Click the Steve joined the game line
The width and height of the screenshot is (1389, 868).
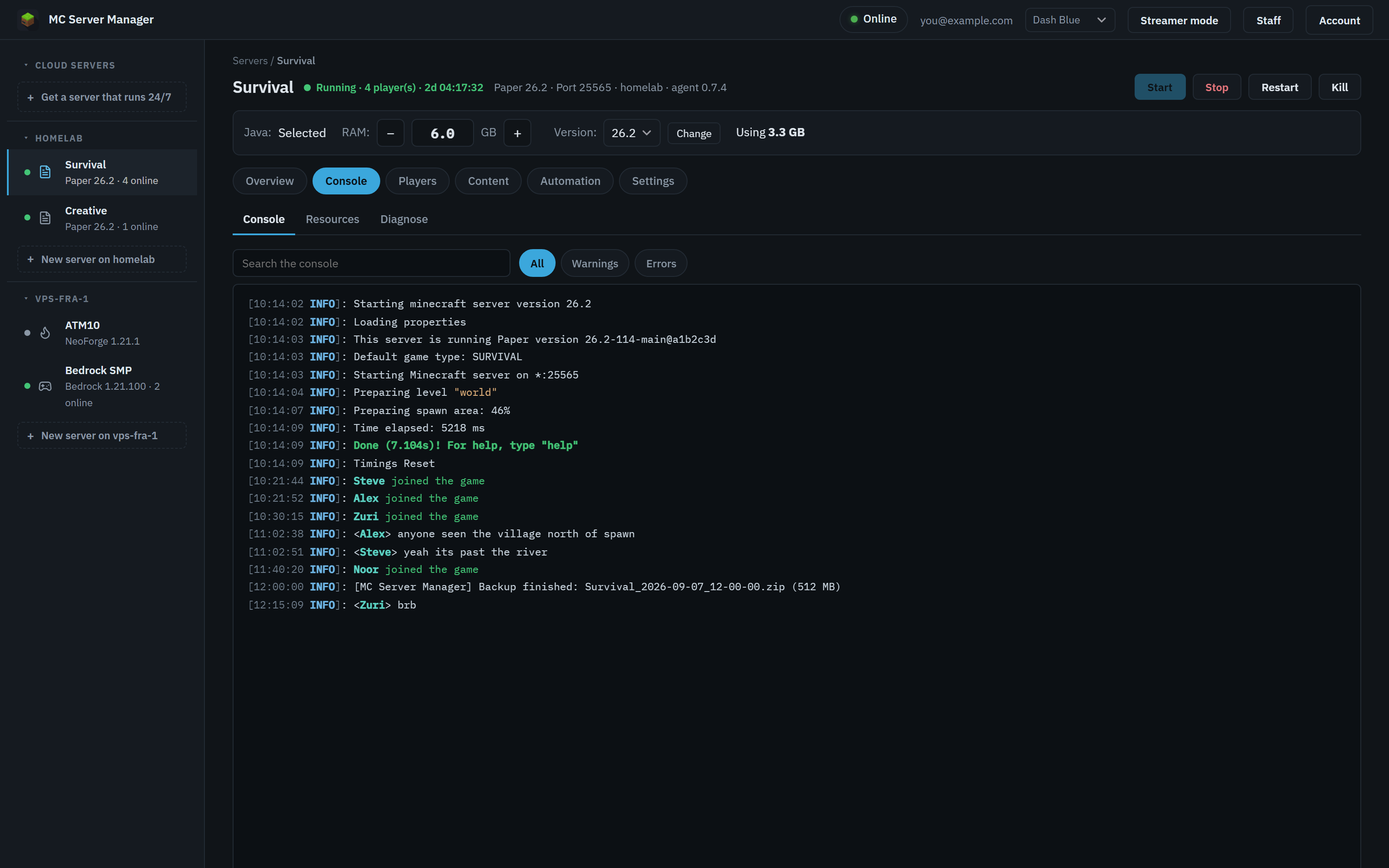[x=366, y=481]
